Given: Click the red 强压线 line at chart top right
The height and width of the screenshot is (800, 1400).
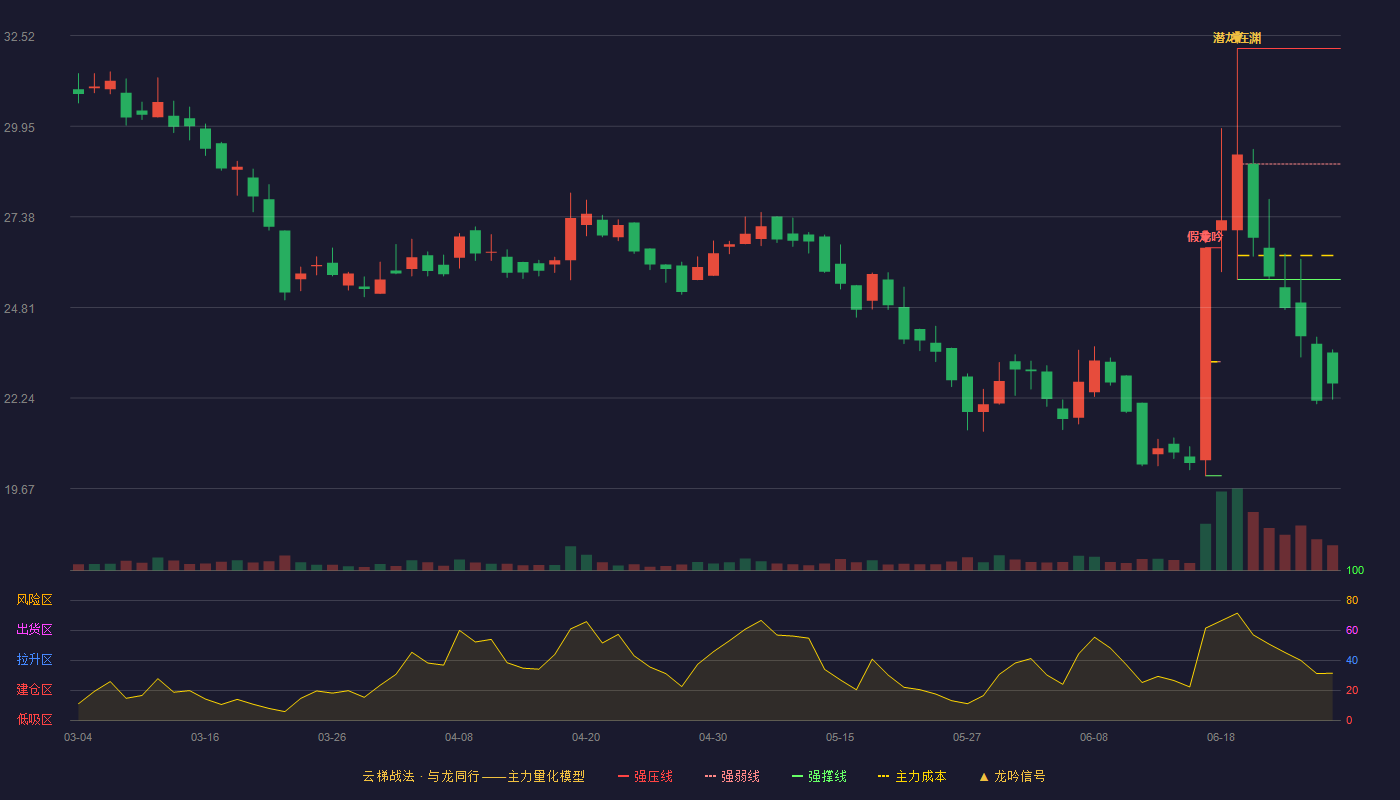Looking at the screenshot, I should pyautogui.click(x=1289, y=48).
